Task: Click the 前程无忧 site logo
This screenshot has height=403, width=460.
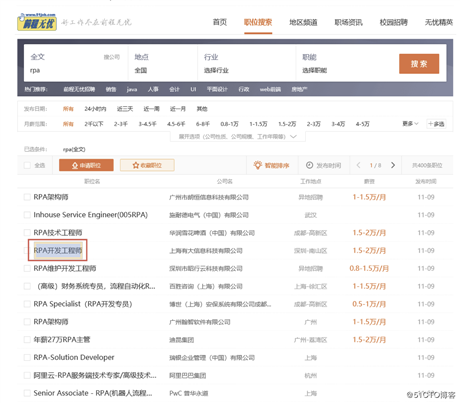Action: [37, 22]
